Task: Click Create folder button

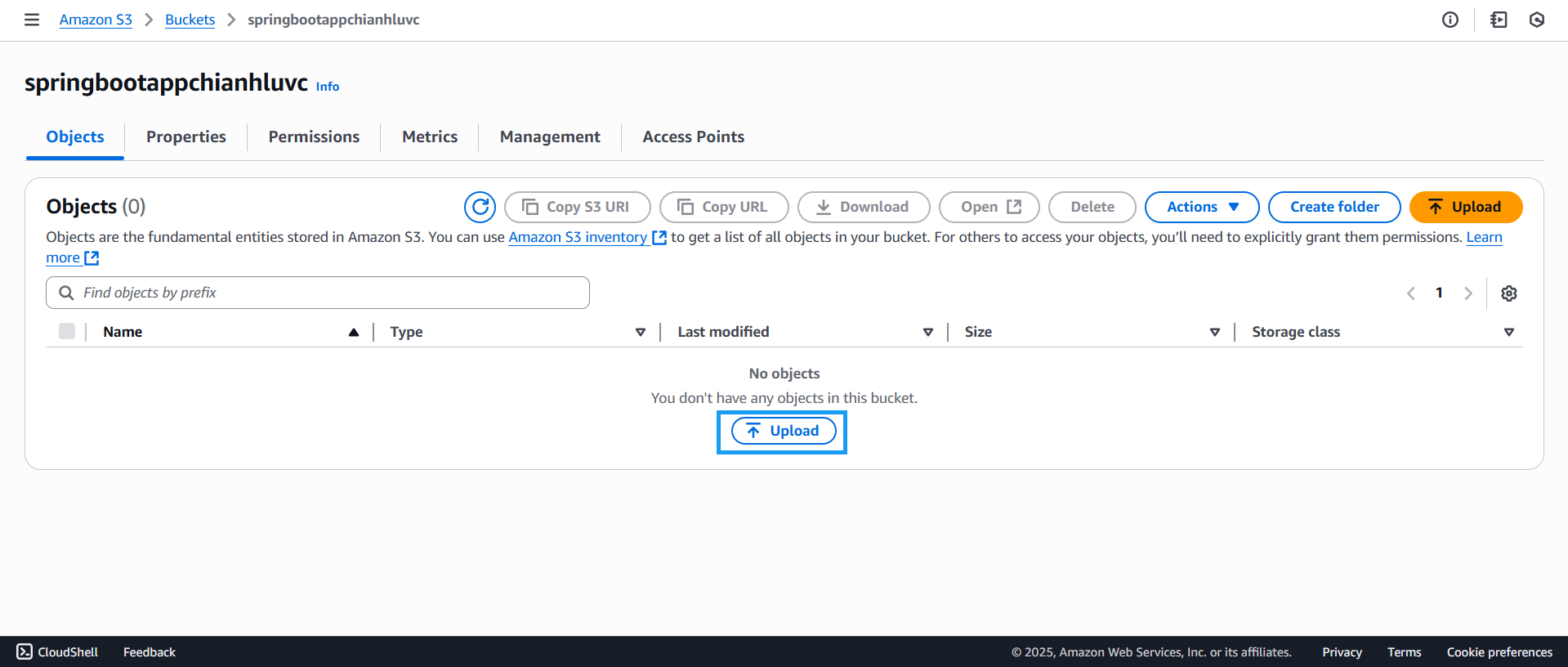Action: coord(1334,207)
